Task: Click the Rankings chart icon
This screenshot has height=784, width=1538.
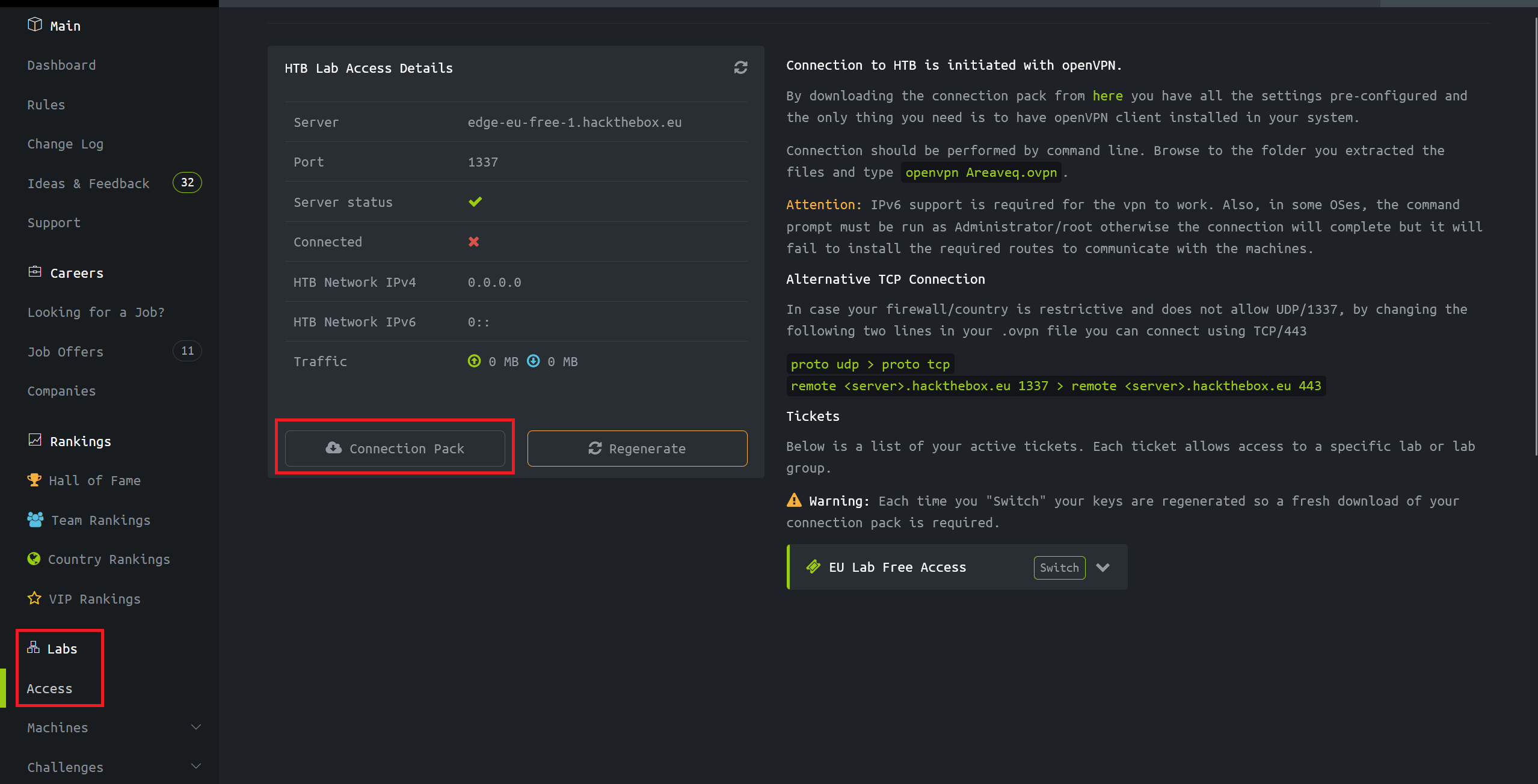Action: 35,440
